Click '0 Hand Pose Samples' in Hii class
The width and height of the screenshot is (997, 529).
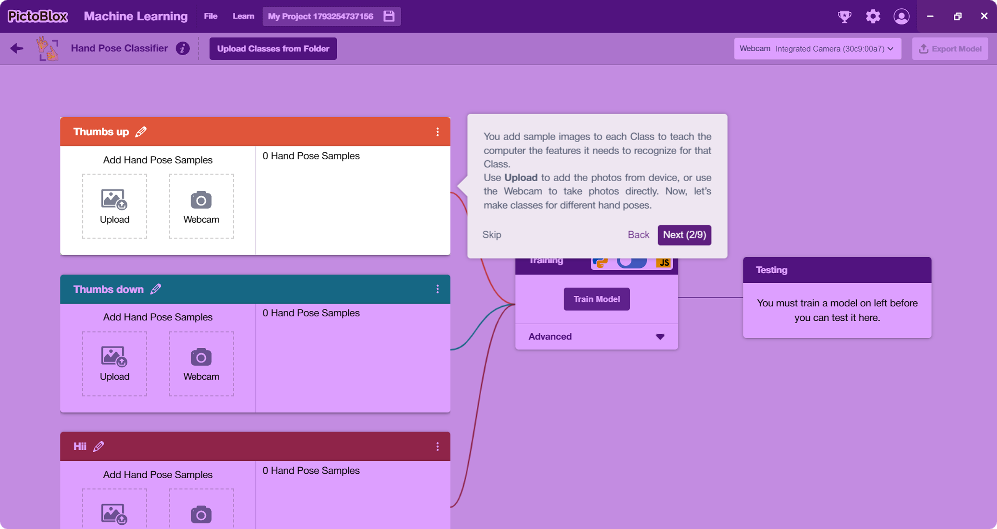(311, 471)
